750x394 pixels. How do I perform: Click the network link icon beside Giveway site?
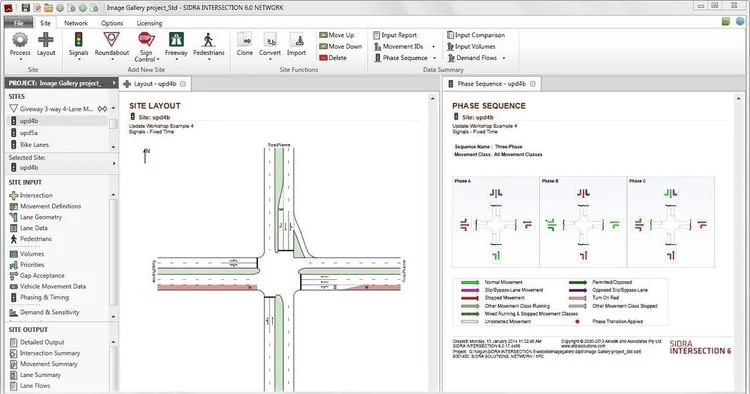coord(102,109)
